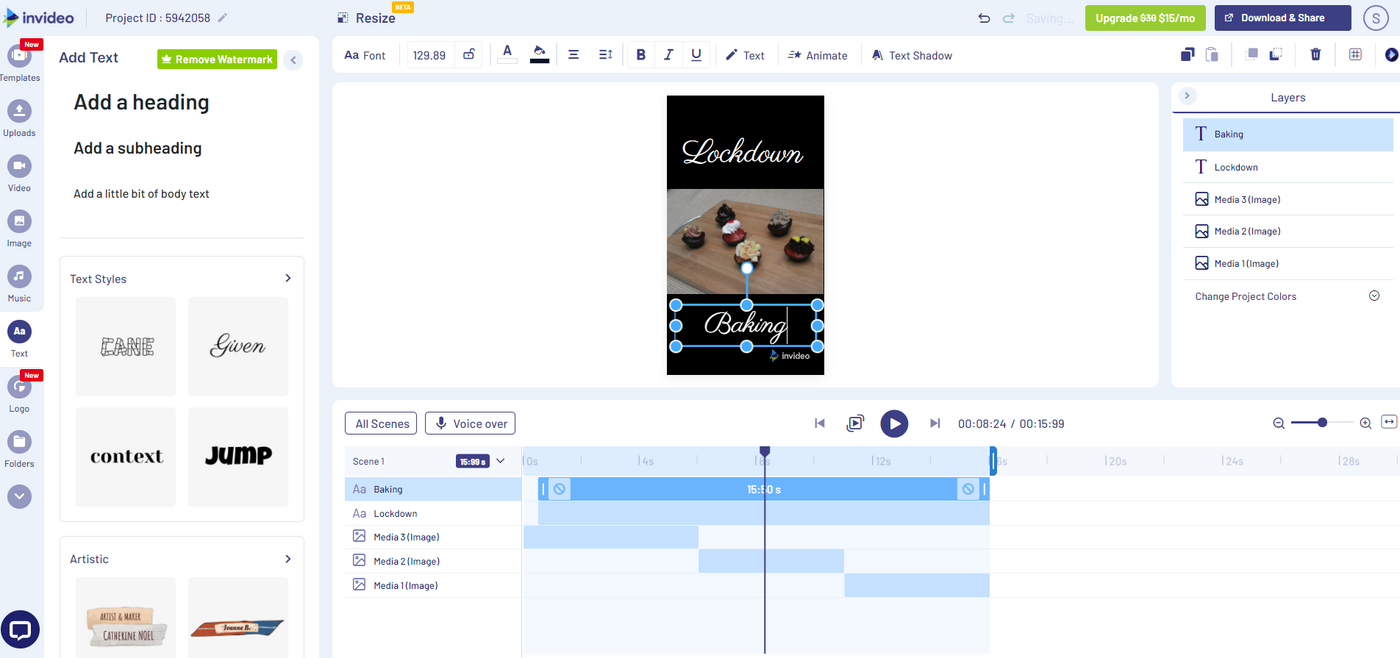Viewport: 1400px width, 658px height.
Task: Click the Download & Share button
Action: 1282,17
